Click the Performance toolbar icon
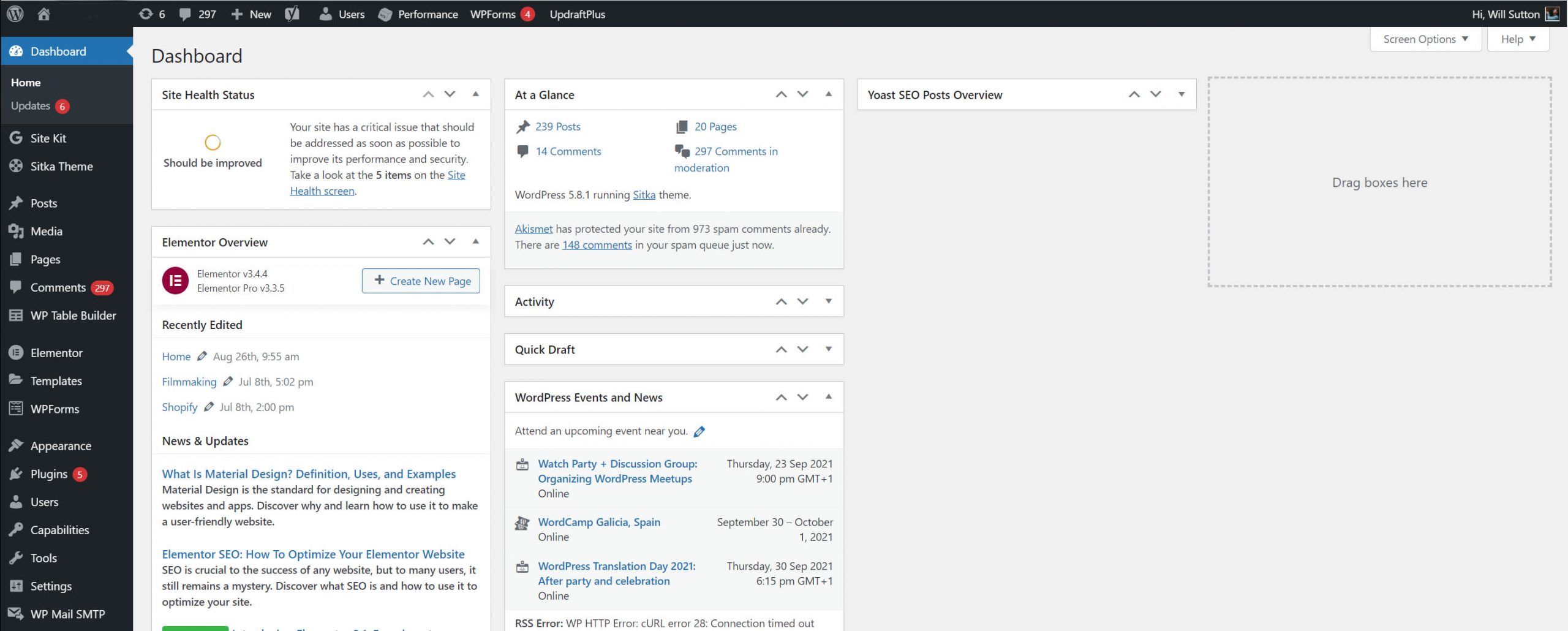The height and width of the screenshot is (631, 1568). coord(385,14)
